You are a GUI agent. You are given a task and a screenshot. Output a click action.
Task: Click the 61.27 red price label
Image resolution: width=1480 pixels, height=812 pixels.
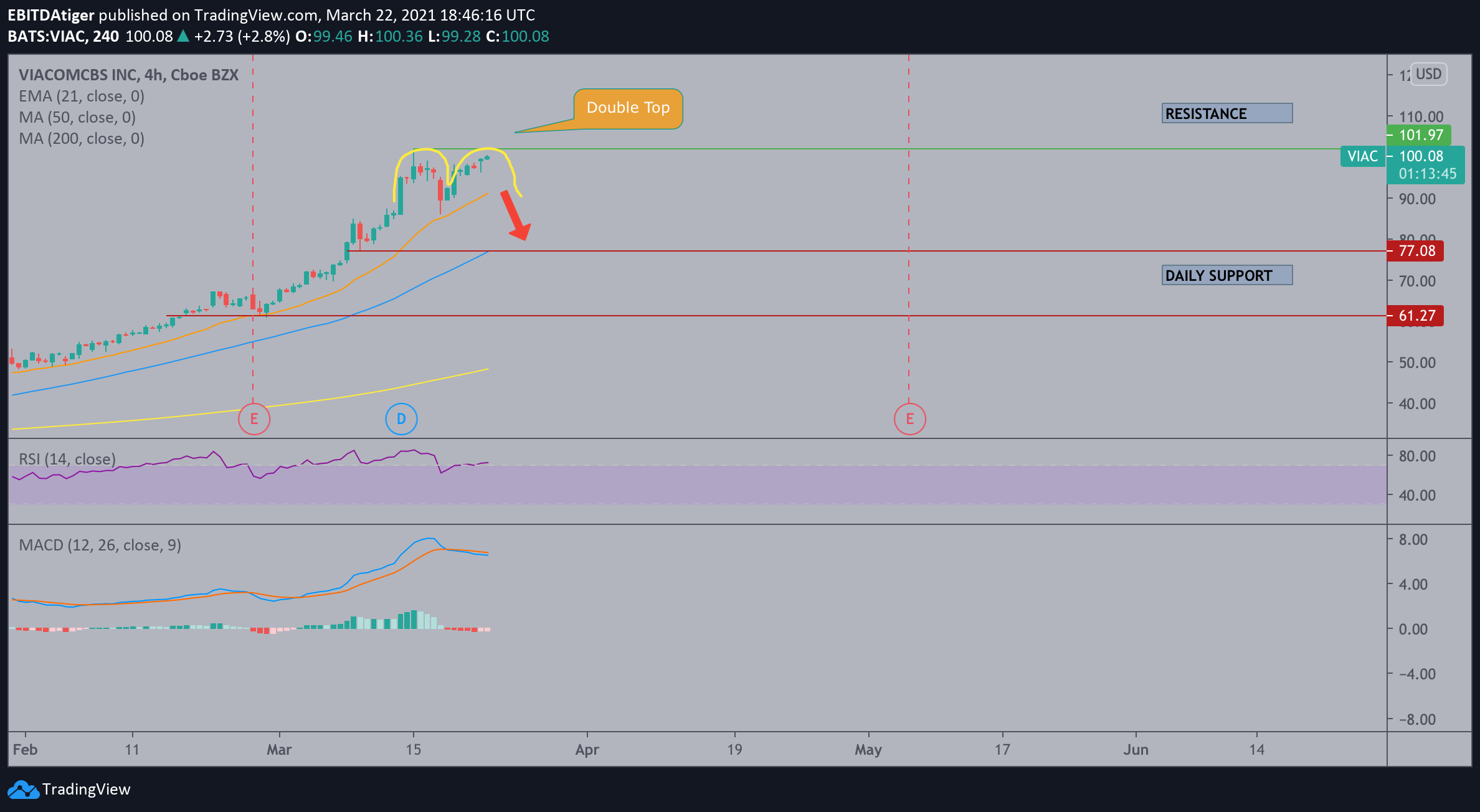[x=1415, y=316]
